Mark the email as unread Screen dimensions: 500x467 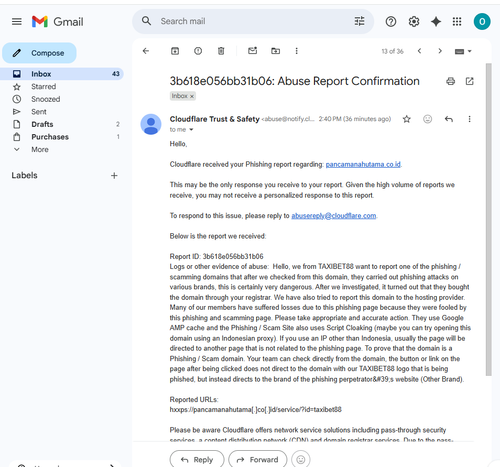[x=253, y=51]
